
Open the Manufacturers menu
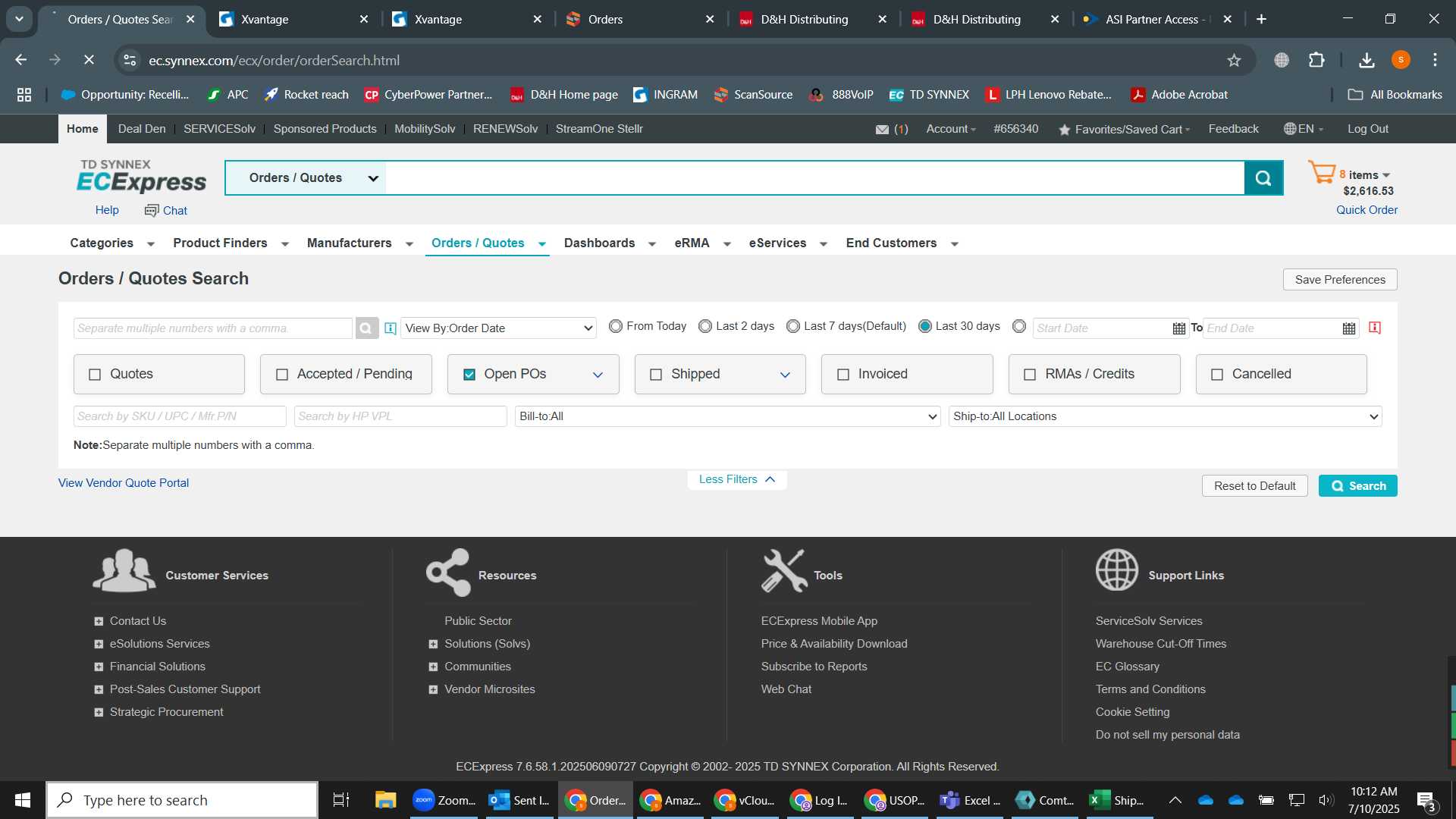point(360,243)
